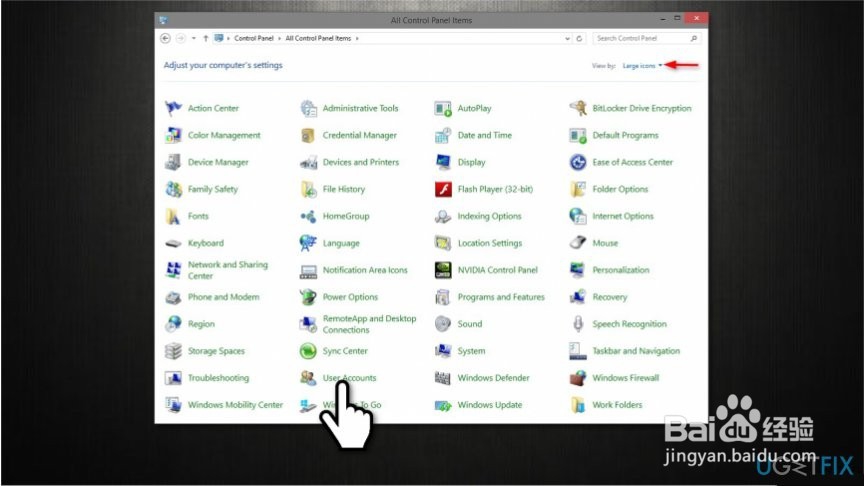Click the Family Safety icon
The width and height of the screenshot is (865, 486).
(x=173, y=189)
